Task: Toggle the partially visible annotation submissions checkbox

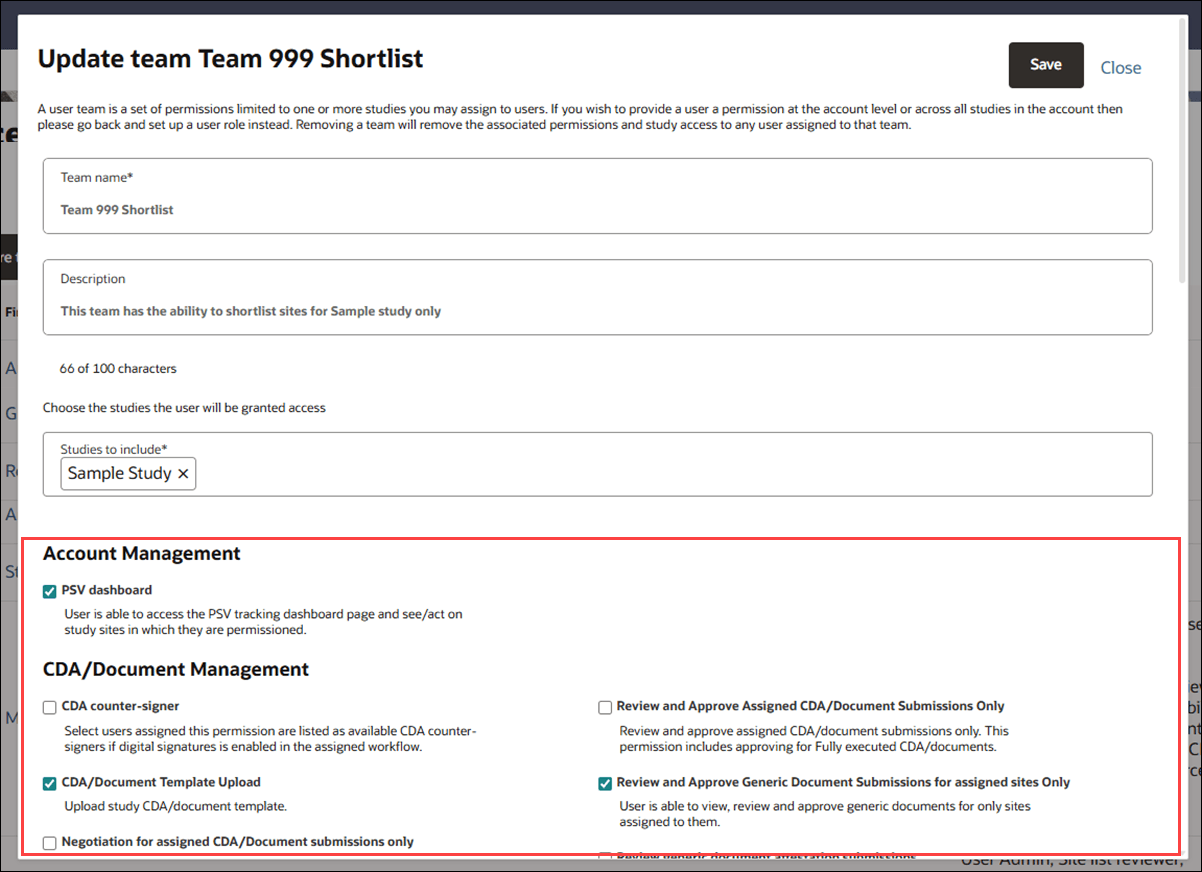Action: click(x=605, y=855)
